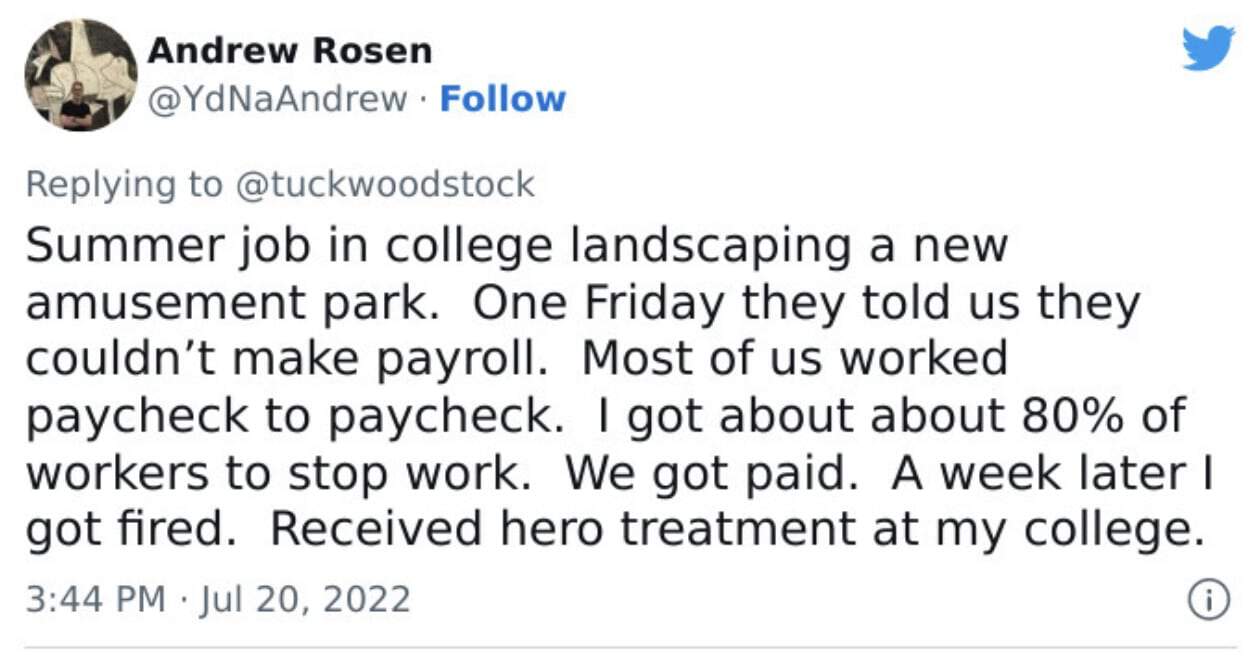Viewport: 1256px width, 660px height.
Task: Open the Andrew Rosen display name
Action: coord(290,51)
